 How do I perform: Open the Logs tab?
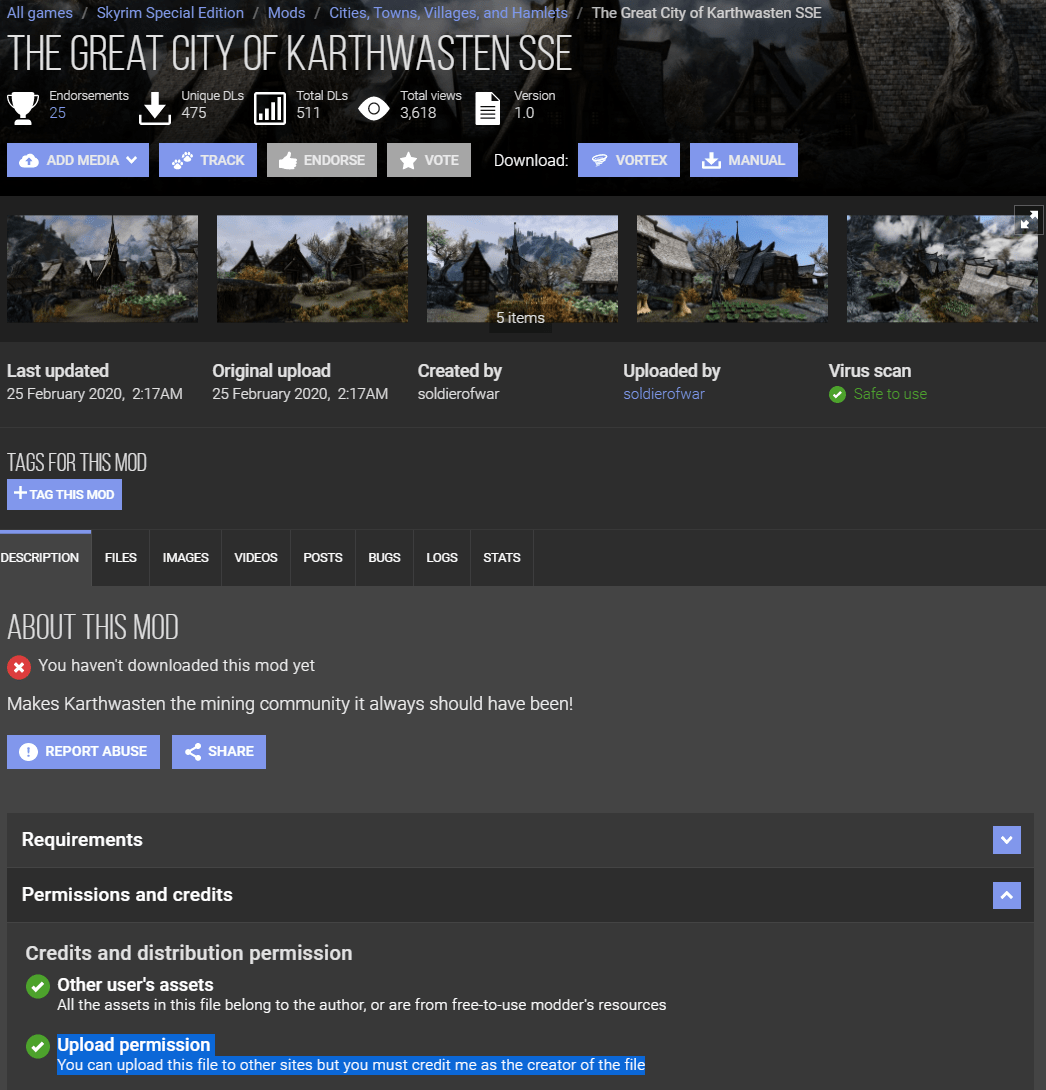(x=442, y=558)
